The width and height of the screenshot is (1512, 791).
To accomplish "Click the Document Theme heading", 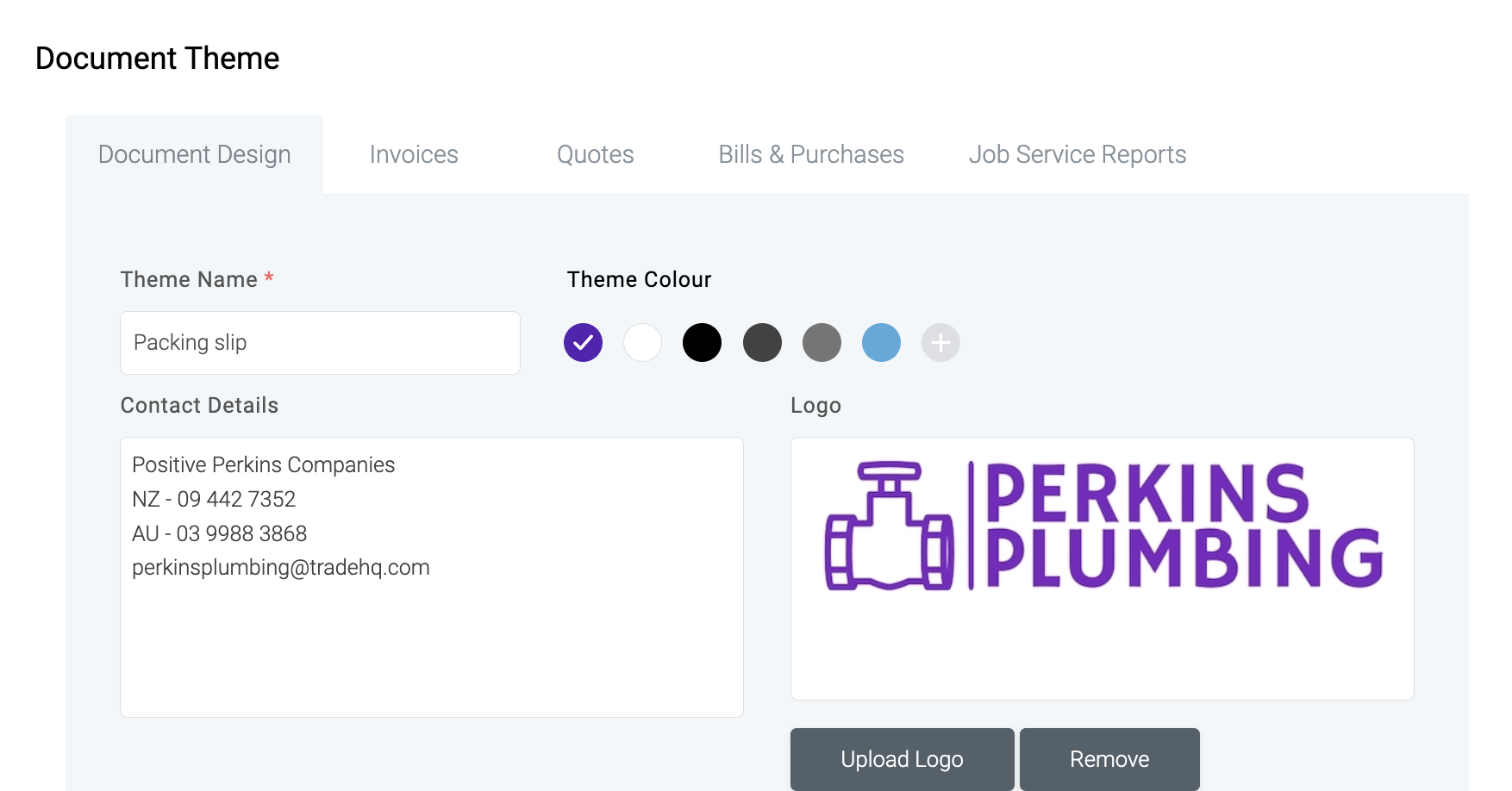I will [158, 59].
